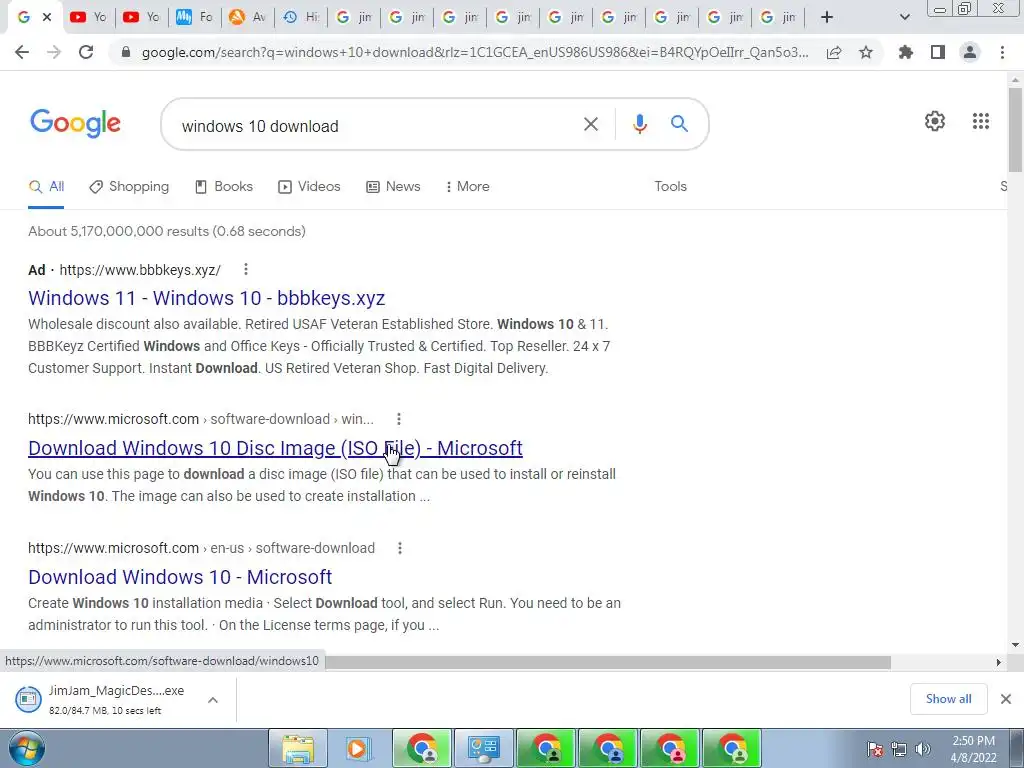This screenshot has height=768, width=1024.
Task: Open Download Windows 10 - Microsoft link
Action: (180, 577)
